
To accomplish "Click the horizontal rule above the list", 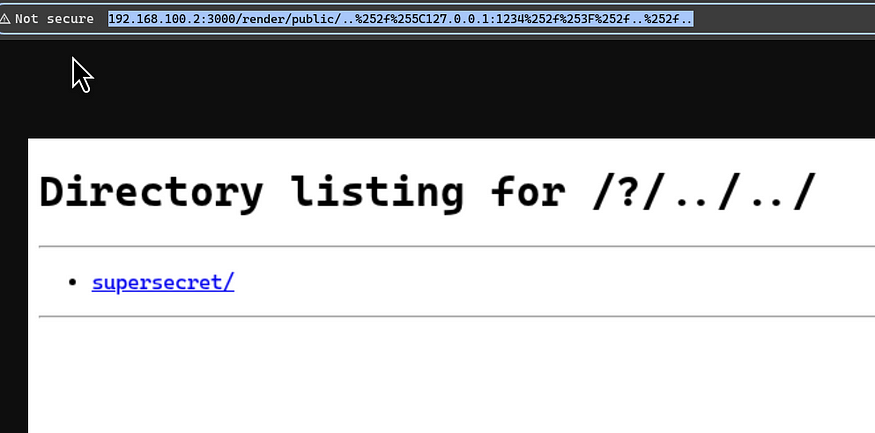I will coord(456,246).
